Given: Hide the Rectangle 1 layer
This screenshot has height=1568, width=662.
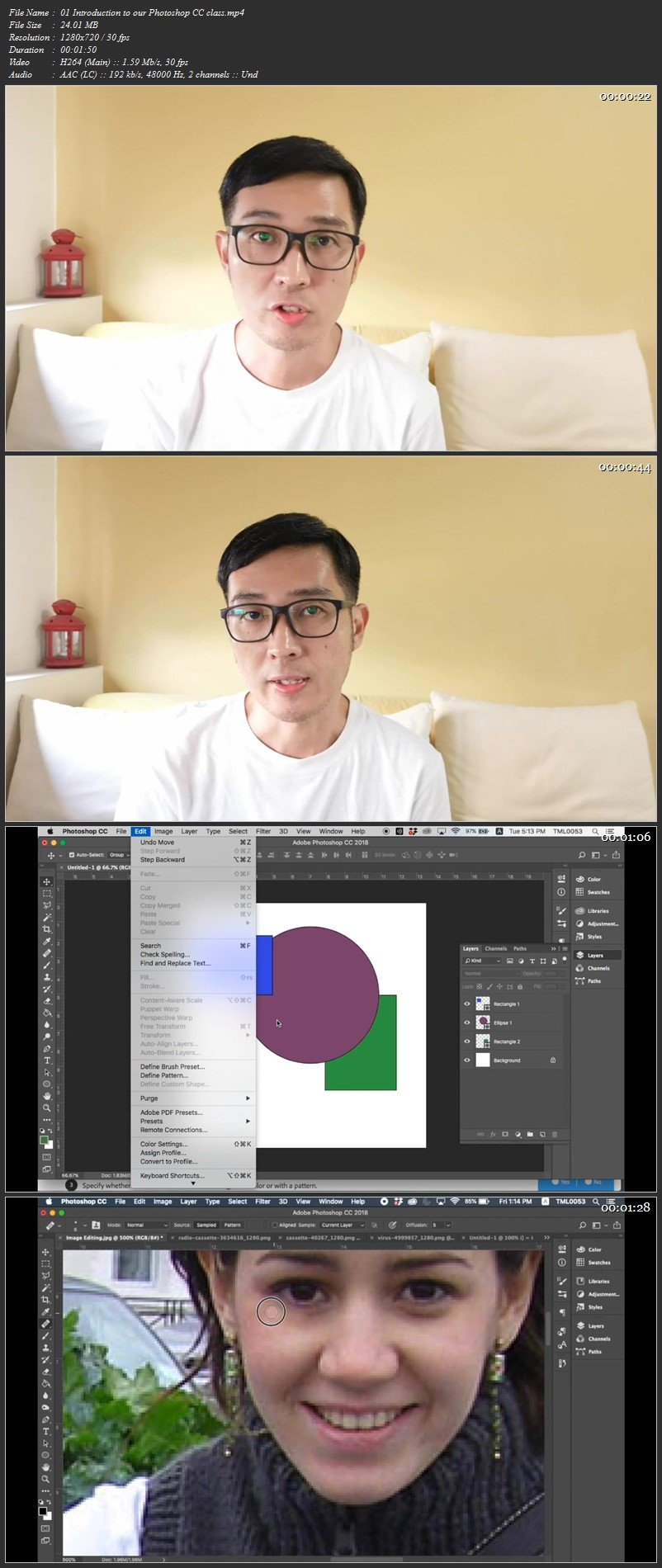Looking at the screenshot, I should 467,1004.
